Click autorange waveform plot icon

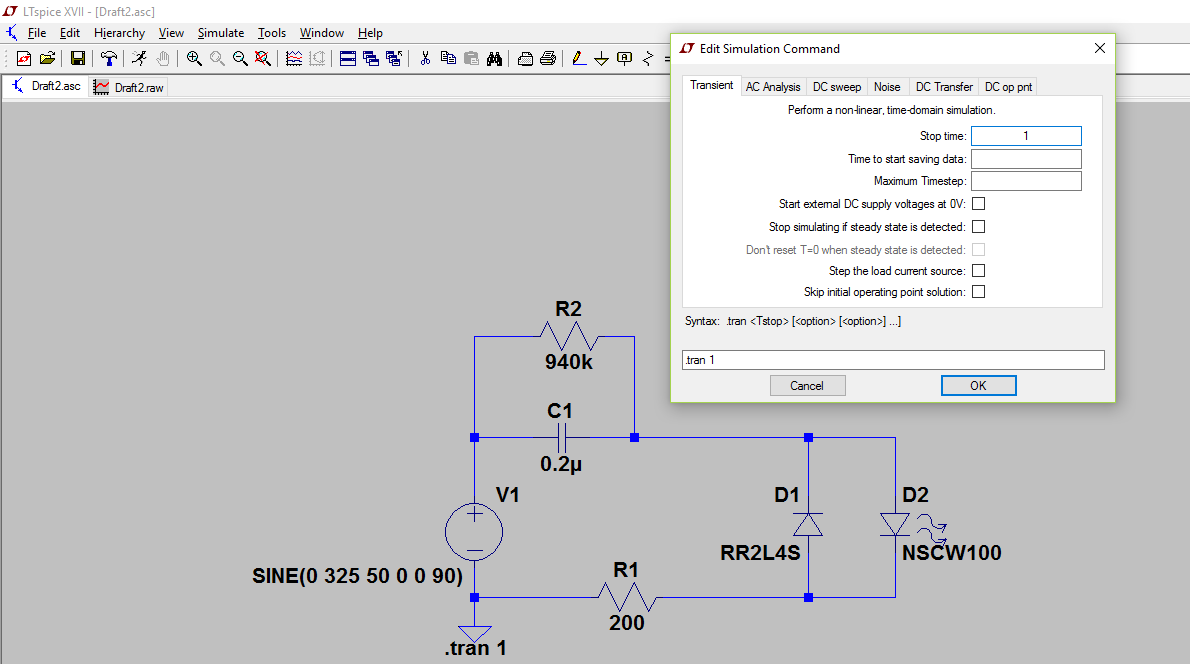(294, 58)
